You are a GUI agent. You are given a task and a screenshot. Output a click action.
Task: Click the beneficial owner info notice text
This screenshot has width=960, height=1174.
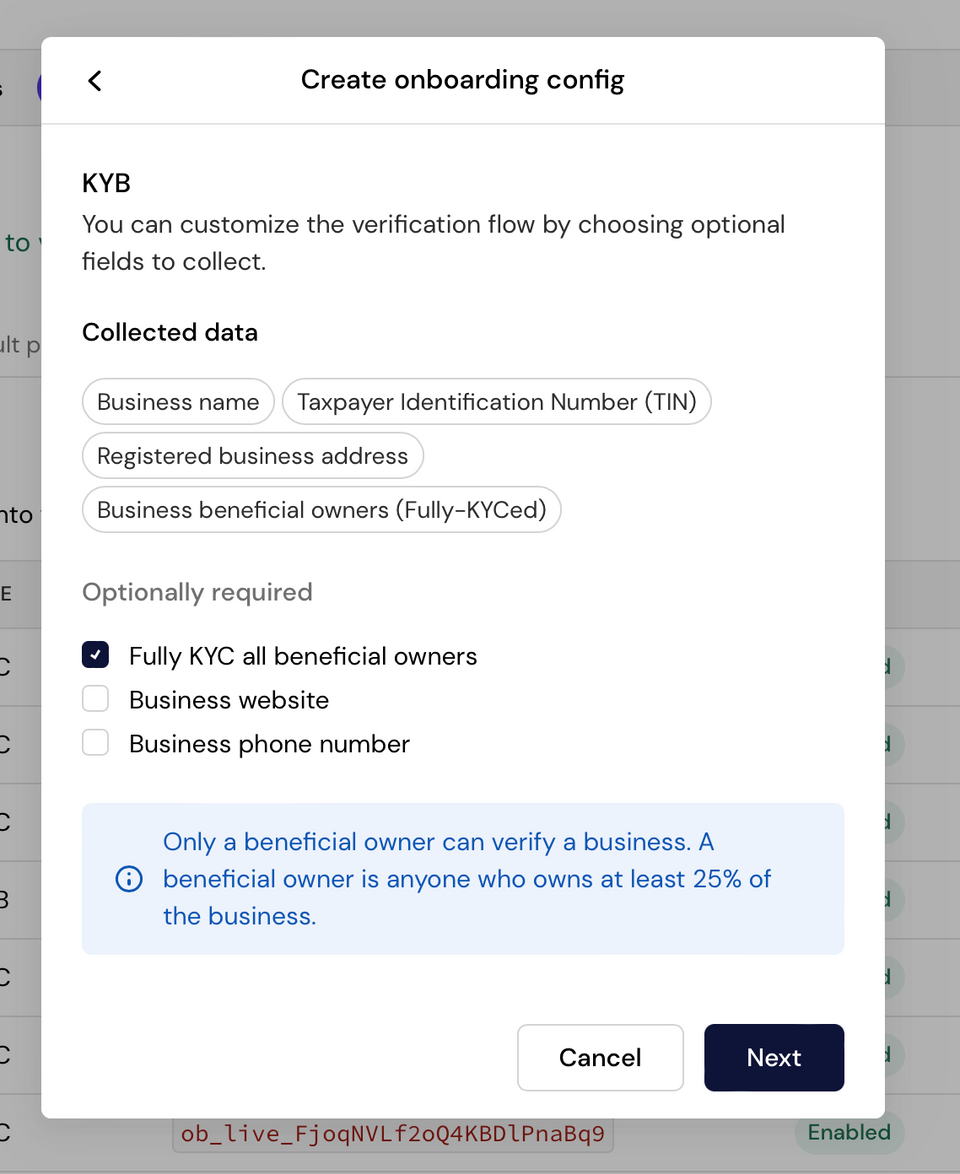(x=467, y=879)
